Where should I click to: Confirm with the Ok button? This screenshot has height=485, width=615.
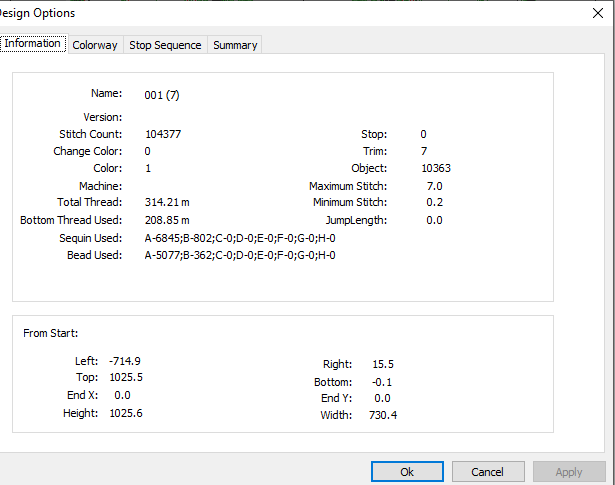tap(407, 472)
